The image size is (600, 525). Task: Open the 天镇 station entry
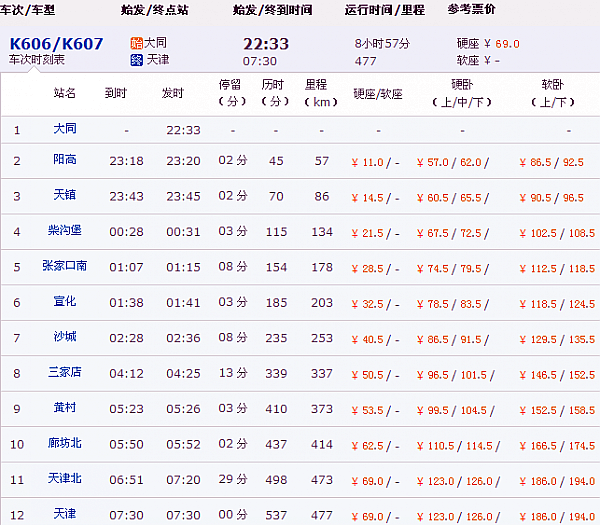(65, 196)
